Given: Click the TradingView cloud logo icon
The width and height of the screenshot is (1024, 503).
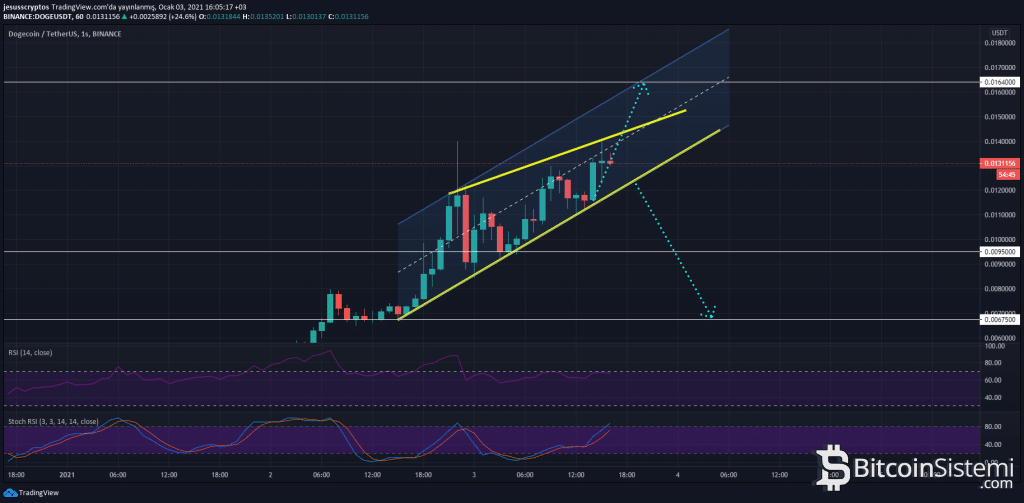Looking at the screenshot, I should (x=12, y=493).
